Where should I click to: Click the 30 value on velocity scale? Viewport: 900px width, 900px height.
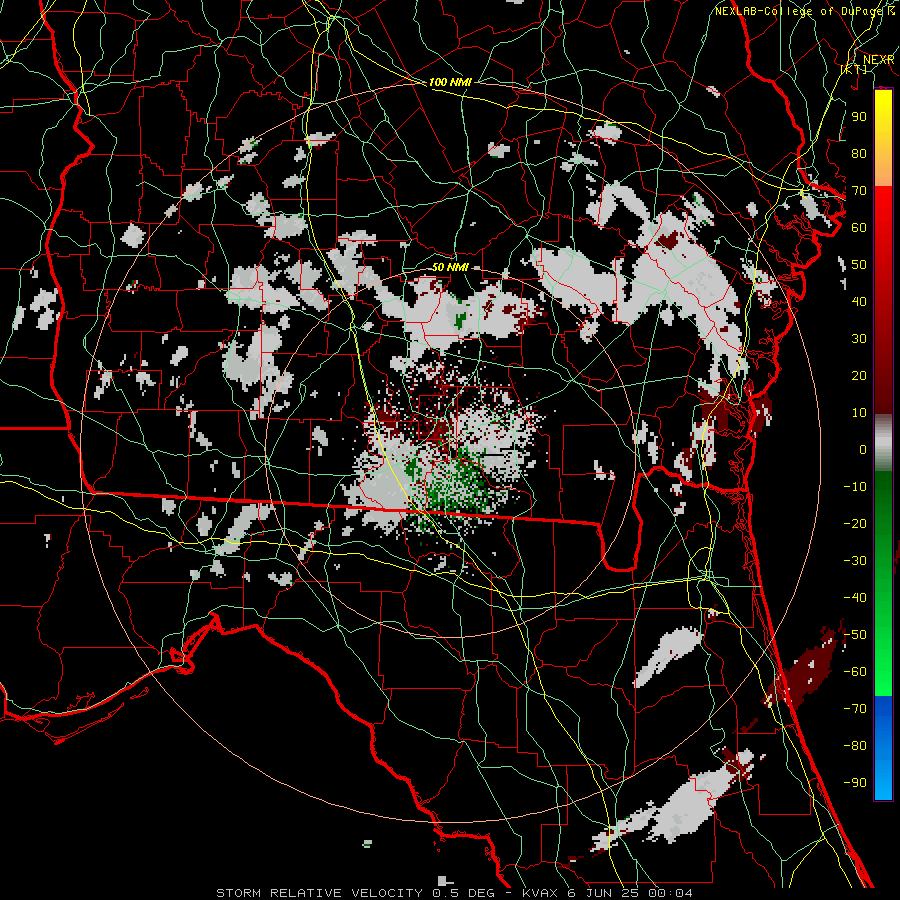pos(859,339)
